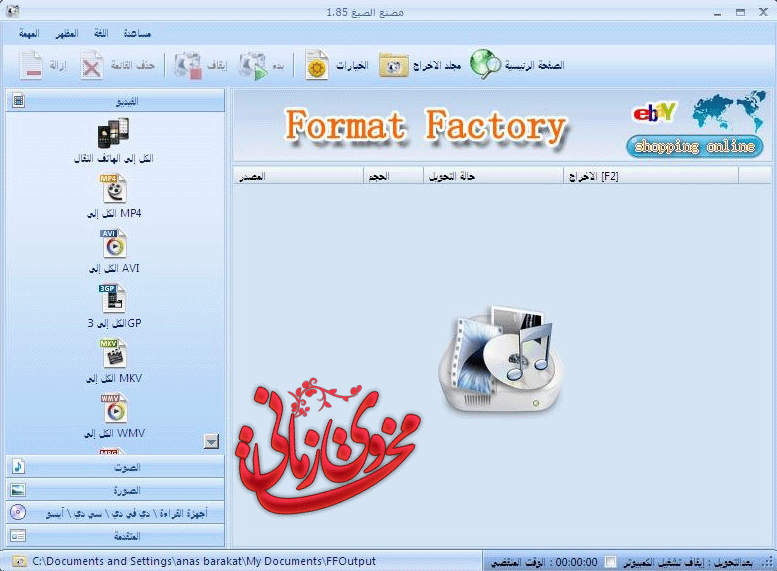Screen dimensions: 777x571
Task: Click the shopping online banner button
Action: [x=694, y=146]
